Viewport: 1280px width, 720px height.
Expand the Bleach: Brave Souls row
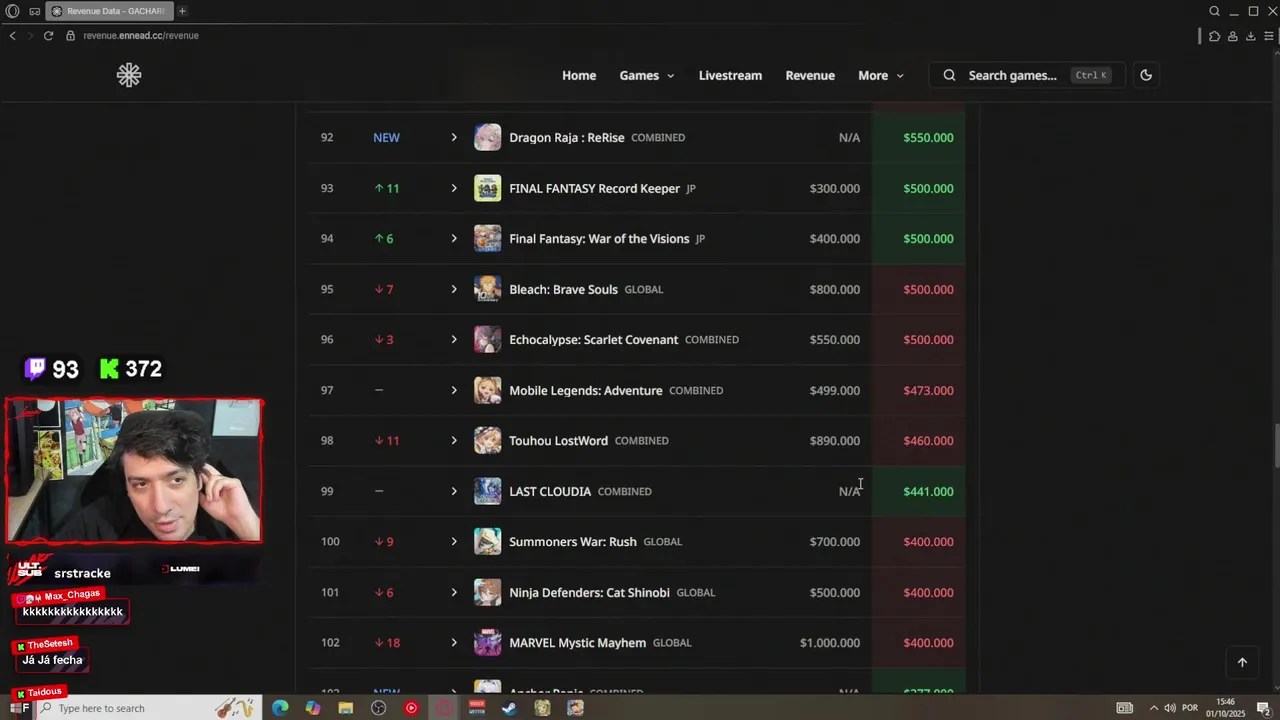pos(454,289)
